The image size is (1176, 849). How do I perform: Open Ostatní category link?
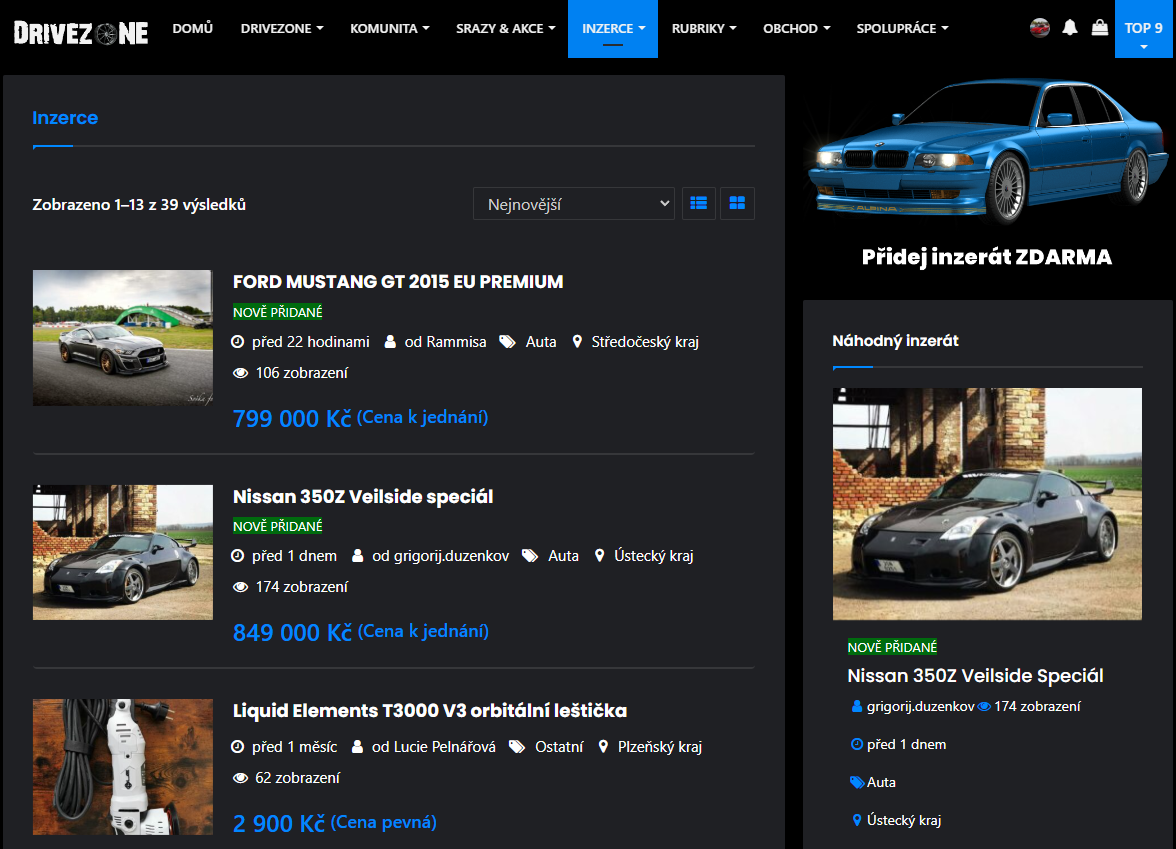coord(559,747)
